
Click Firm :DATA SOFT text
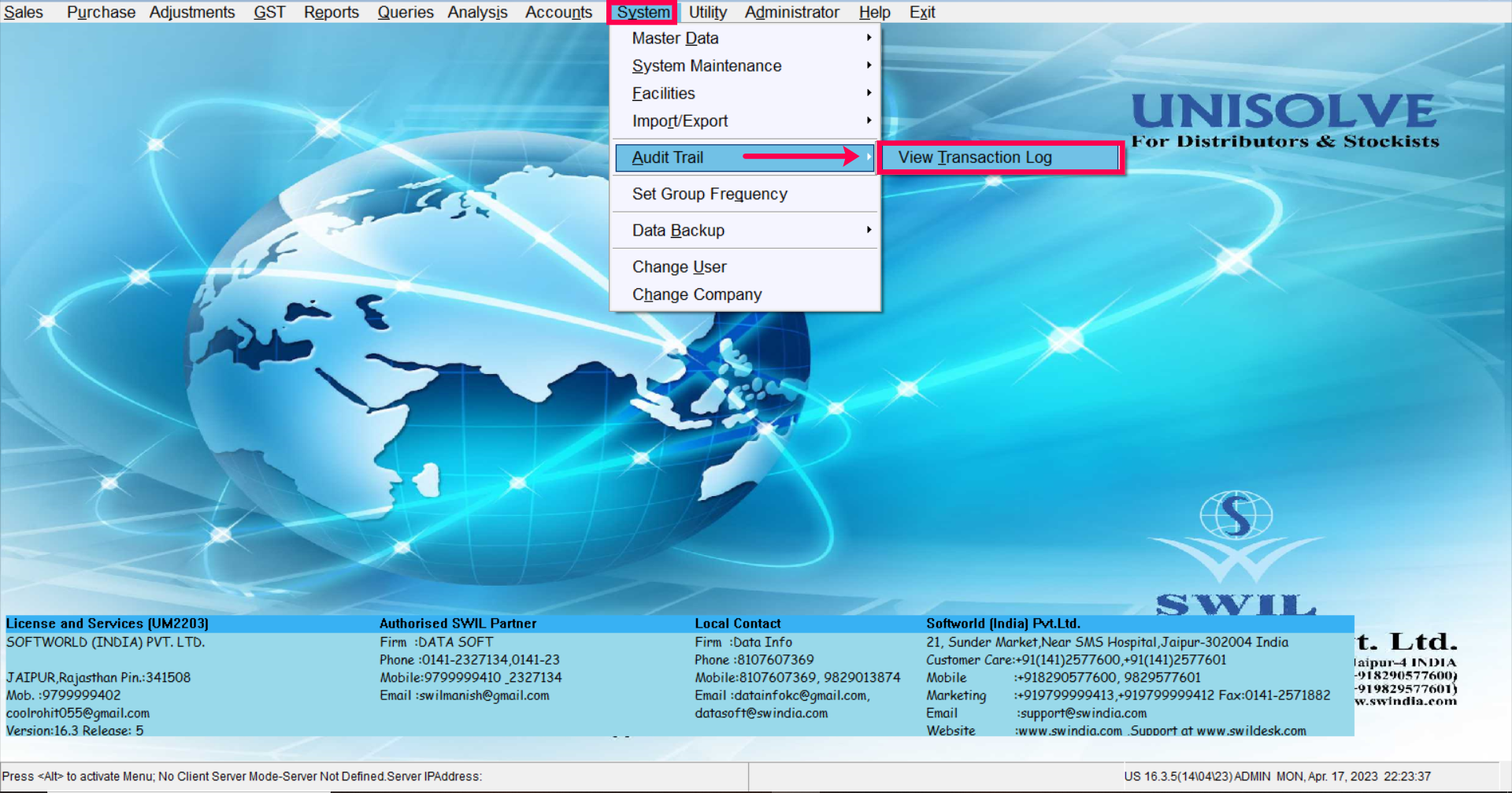click(436, 642)
